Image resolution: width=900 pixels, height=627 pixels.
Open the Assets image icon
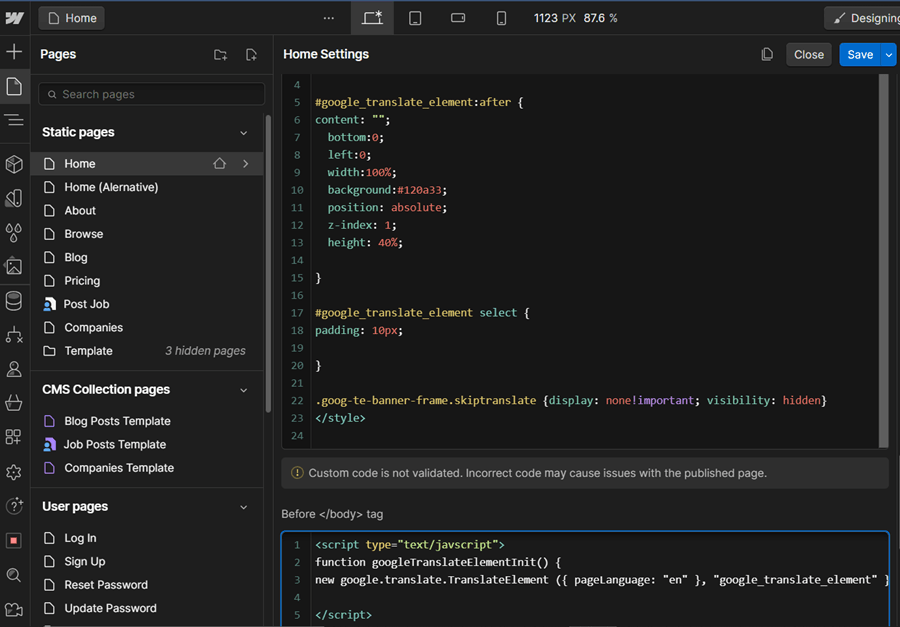pyautogui.click(x=14, y=266)
